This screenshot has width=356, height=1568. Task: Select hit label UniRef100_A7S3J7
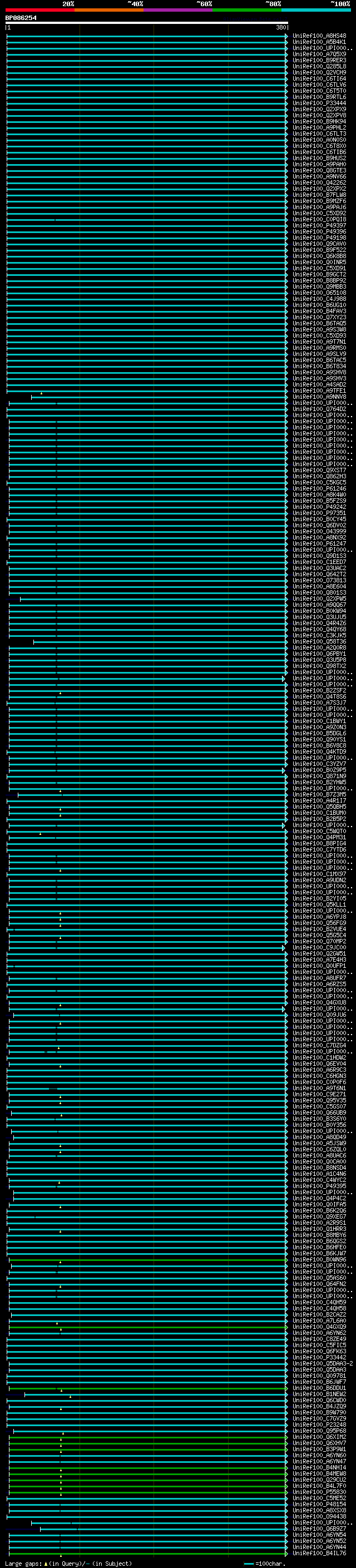coord(319,703)
